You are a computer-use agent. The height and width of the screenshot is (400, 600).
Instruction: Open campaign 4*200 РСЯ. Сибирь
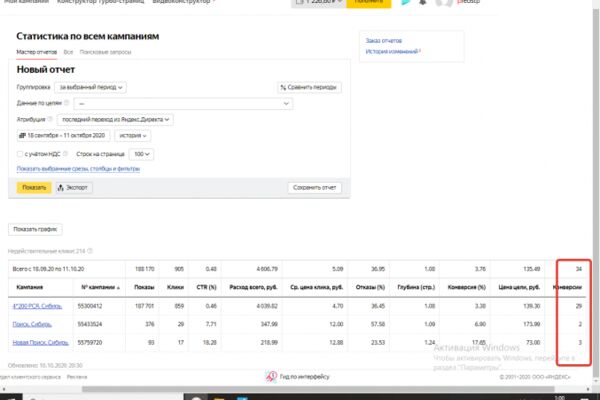37,306
